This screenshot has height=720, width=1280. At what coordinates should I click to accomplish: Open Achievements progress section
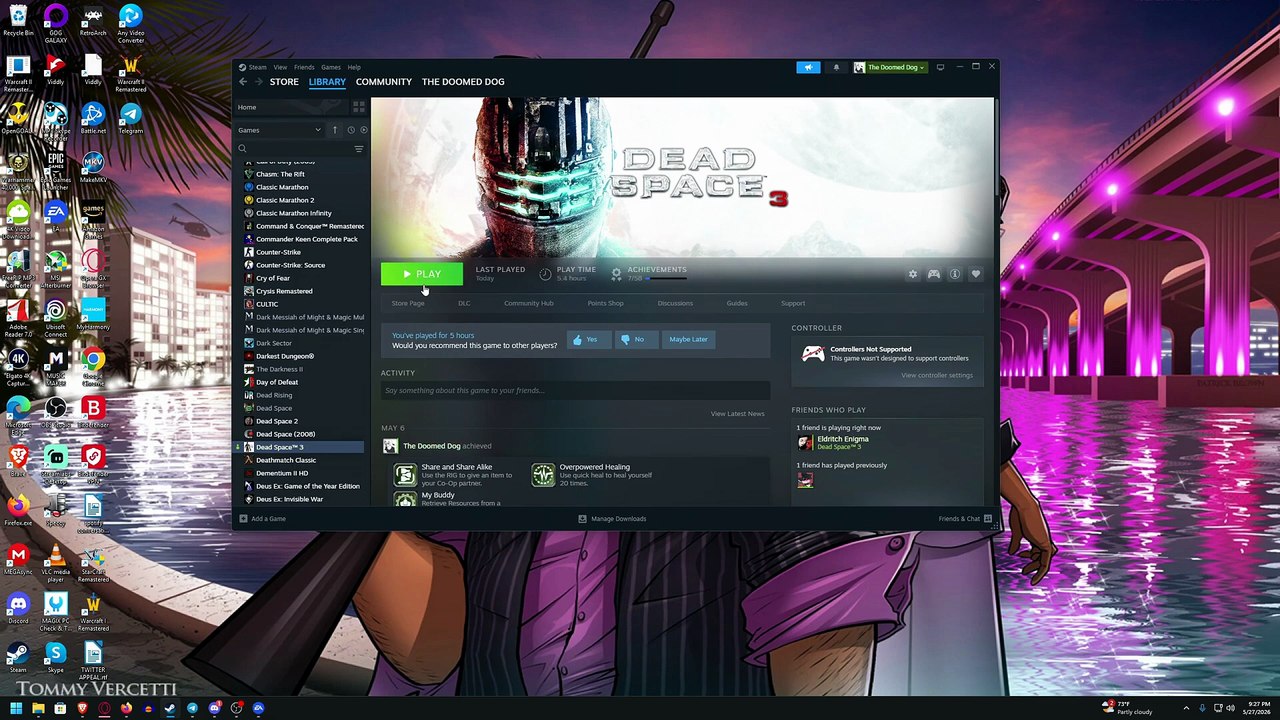click(650, 273)
